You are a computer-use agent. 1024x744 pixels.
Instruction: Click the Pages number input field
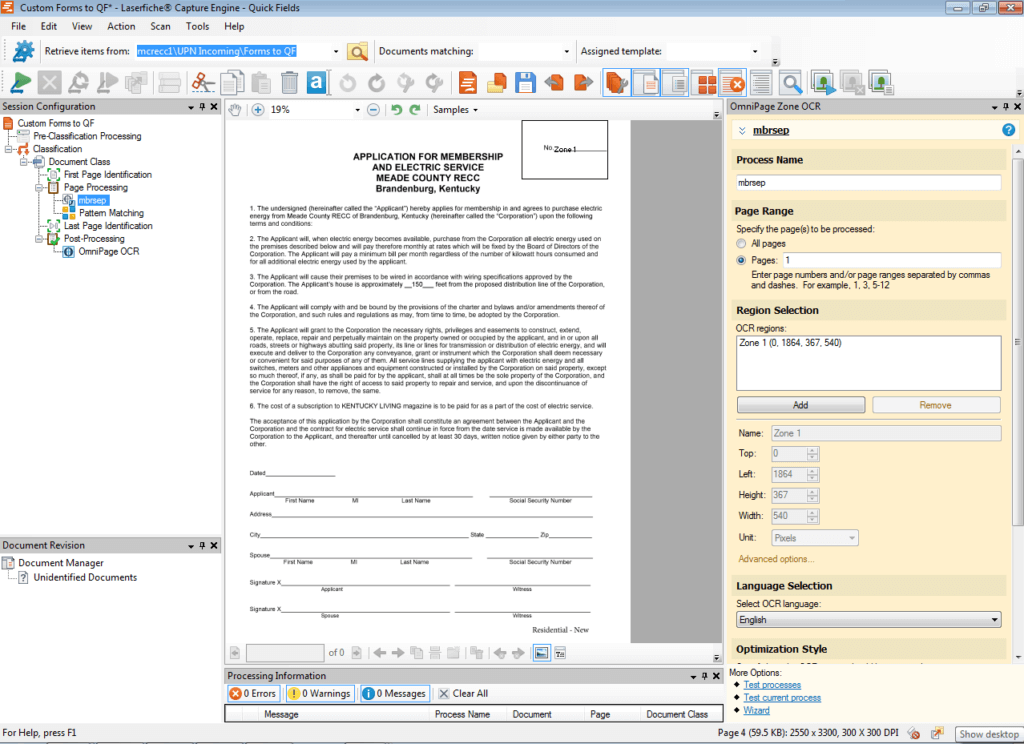(x=891, y=260)
